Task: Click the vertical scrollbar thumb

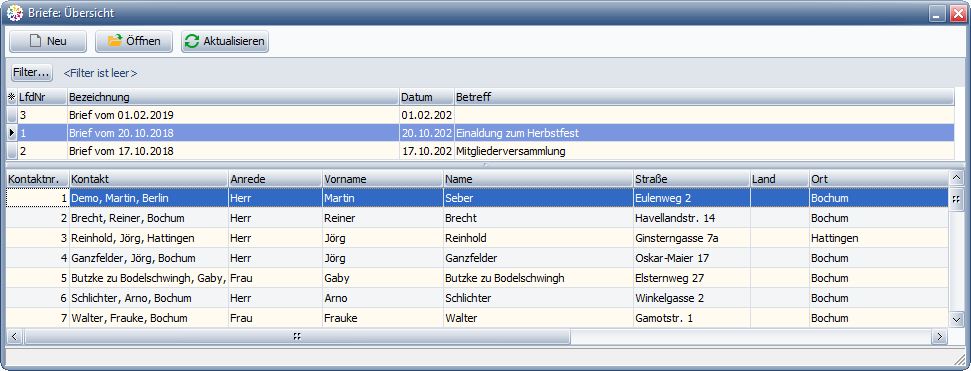Action: (x=957, y=199)
